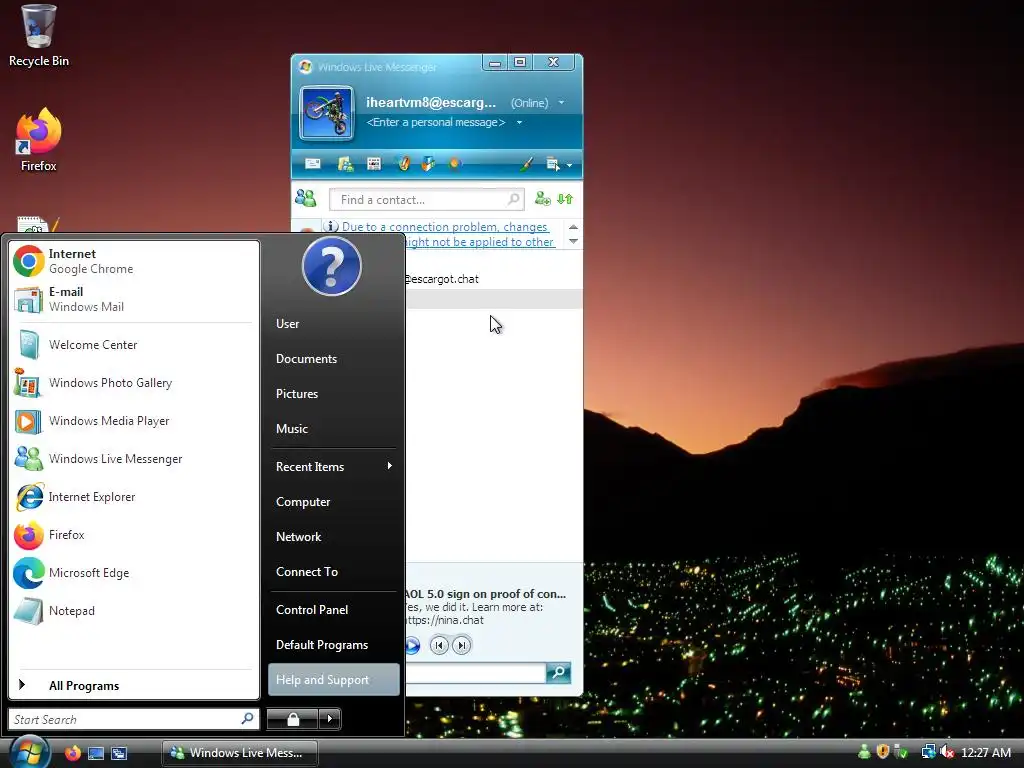Open Computer from Start menu
This screenshot has height=768, width=1024.
(333, 502)
